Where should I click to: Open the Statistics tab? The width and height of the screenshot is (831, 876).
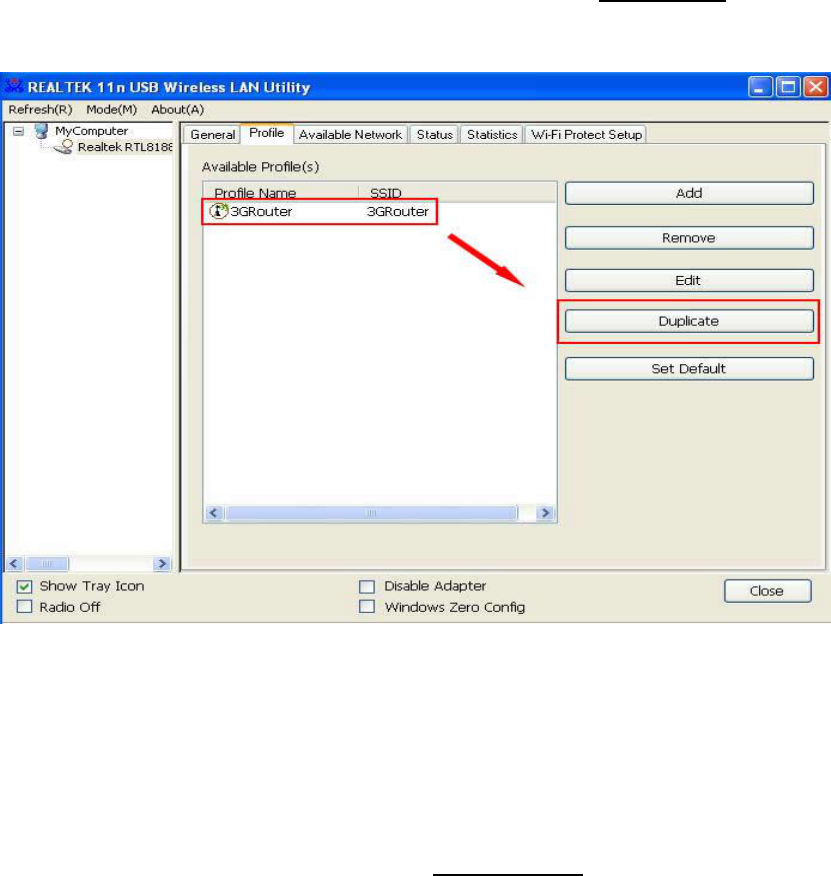(492, 135)
